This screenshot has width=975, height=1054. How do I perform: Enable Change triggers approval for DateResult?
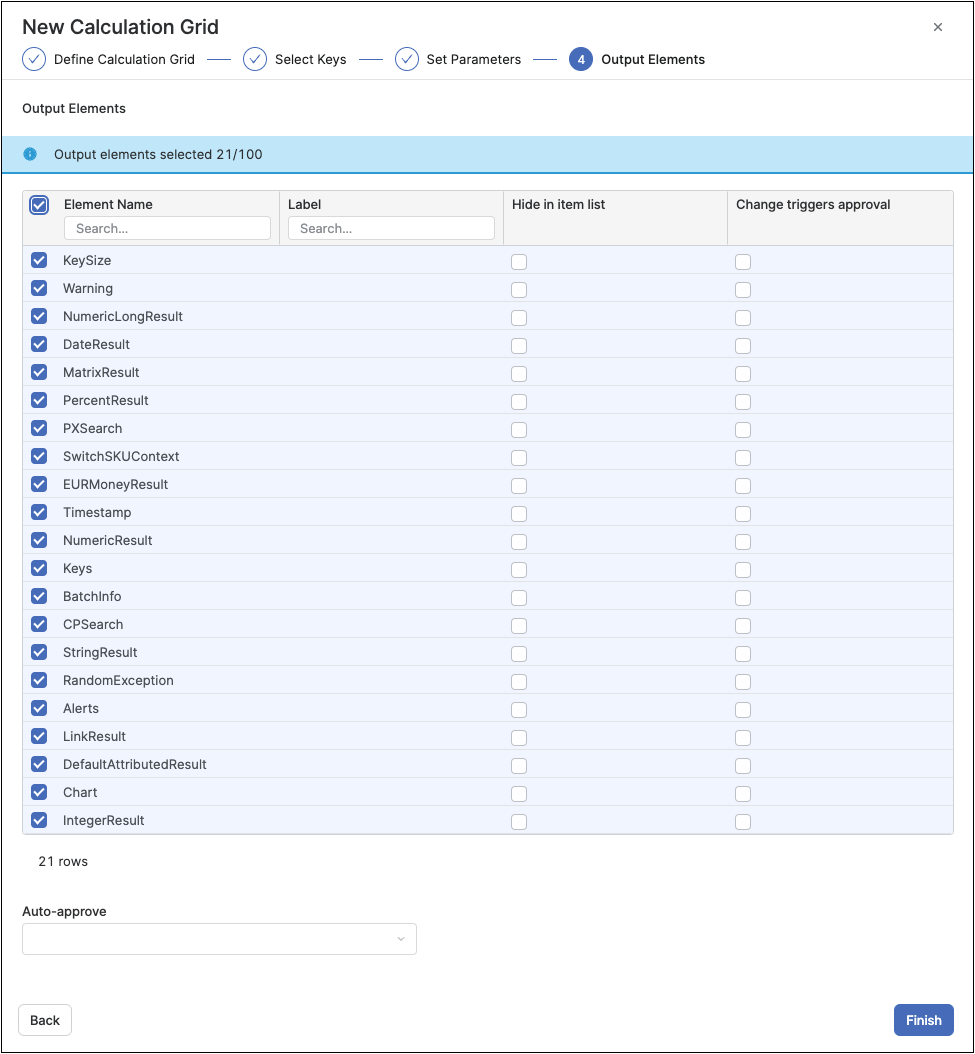tap(743, 346)
